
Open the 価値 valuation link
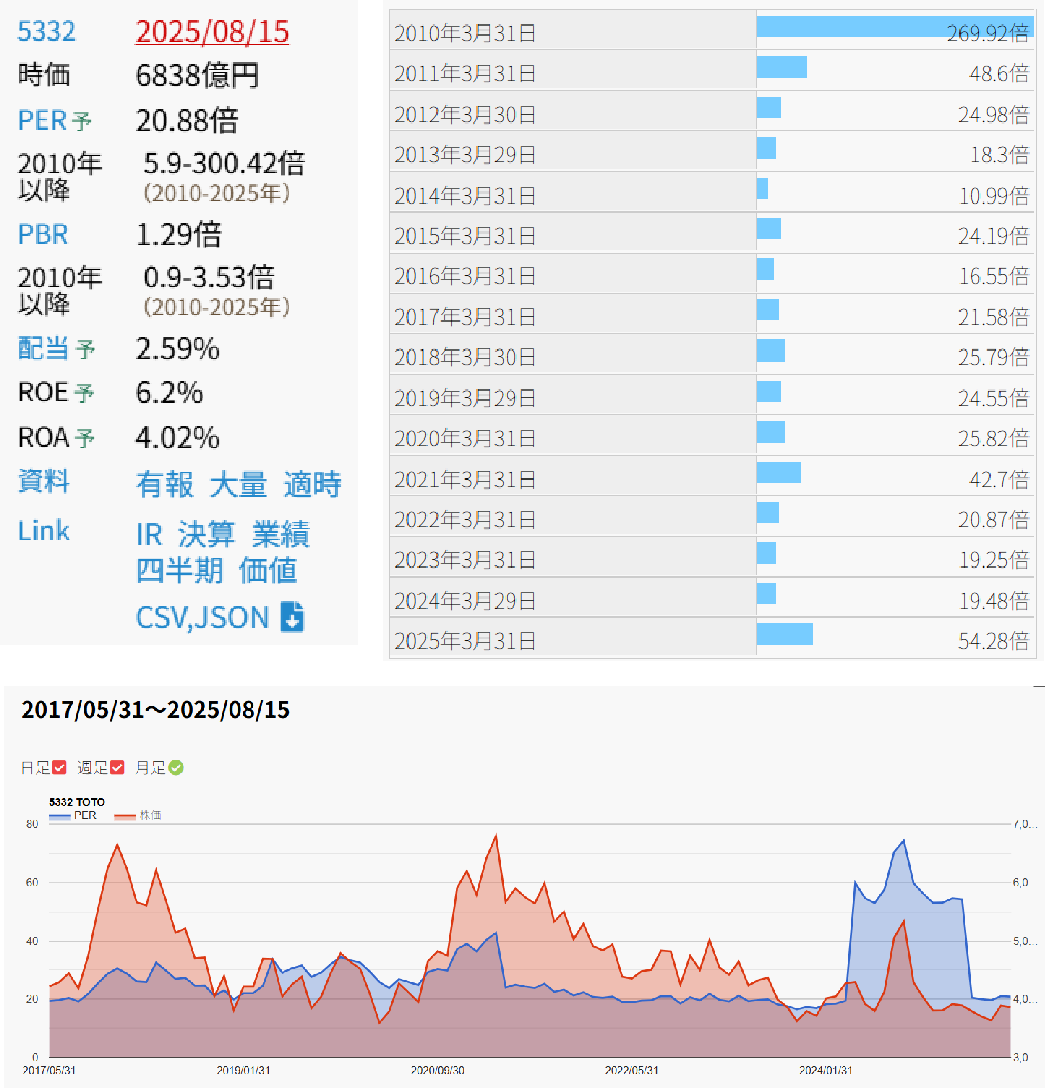click(x=268, y=571)
